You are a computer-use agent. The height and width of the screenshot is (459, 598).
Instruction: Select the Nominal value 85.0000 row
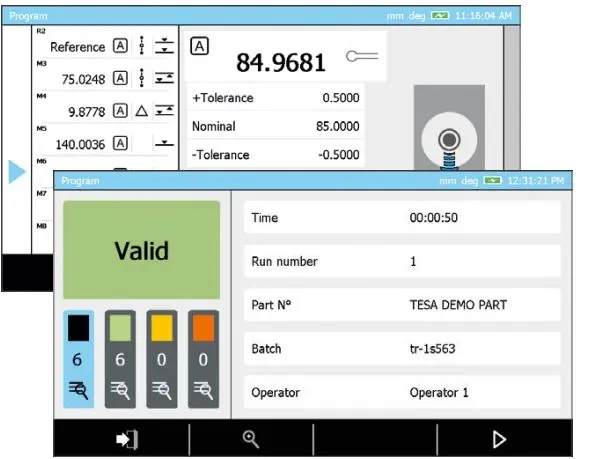click(275, 126)
